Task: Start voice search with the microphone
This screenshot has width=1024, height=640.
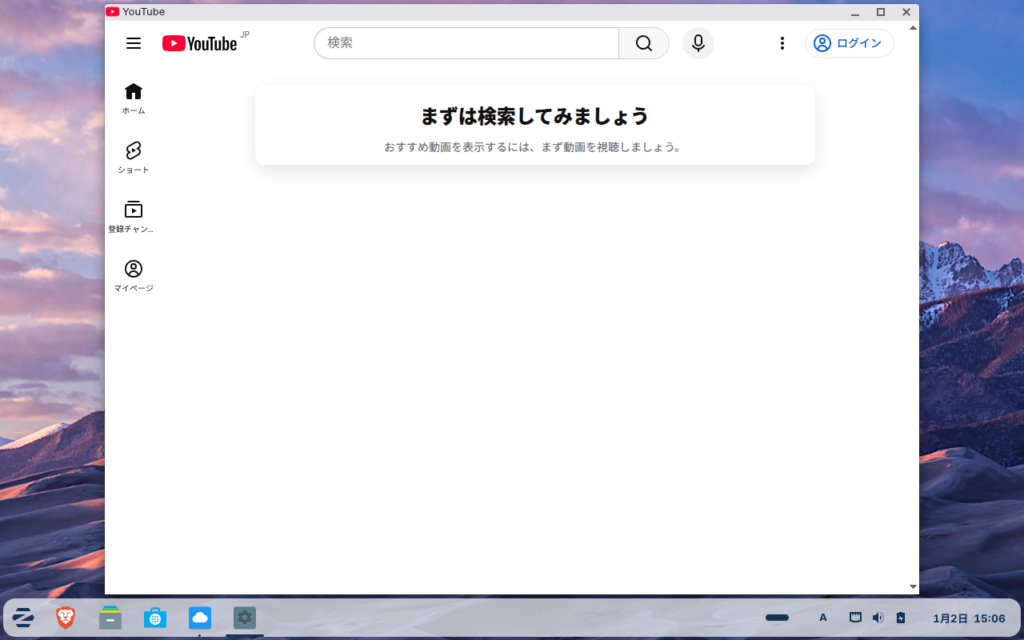Action: coord(698,43)
